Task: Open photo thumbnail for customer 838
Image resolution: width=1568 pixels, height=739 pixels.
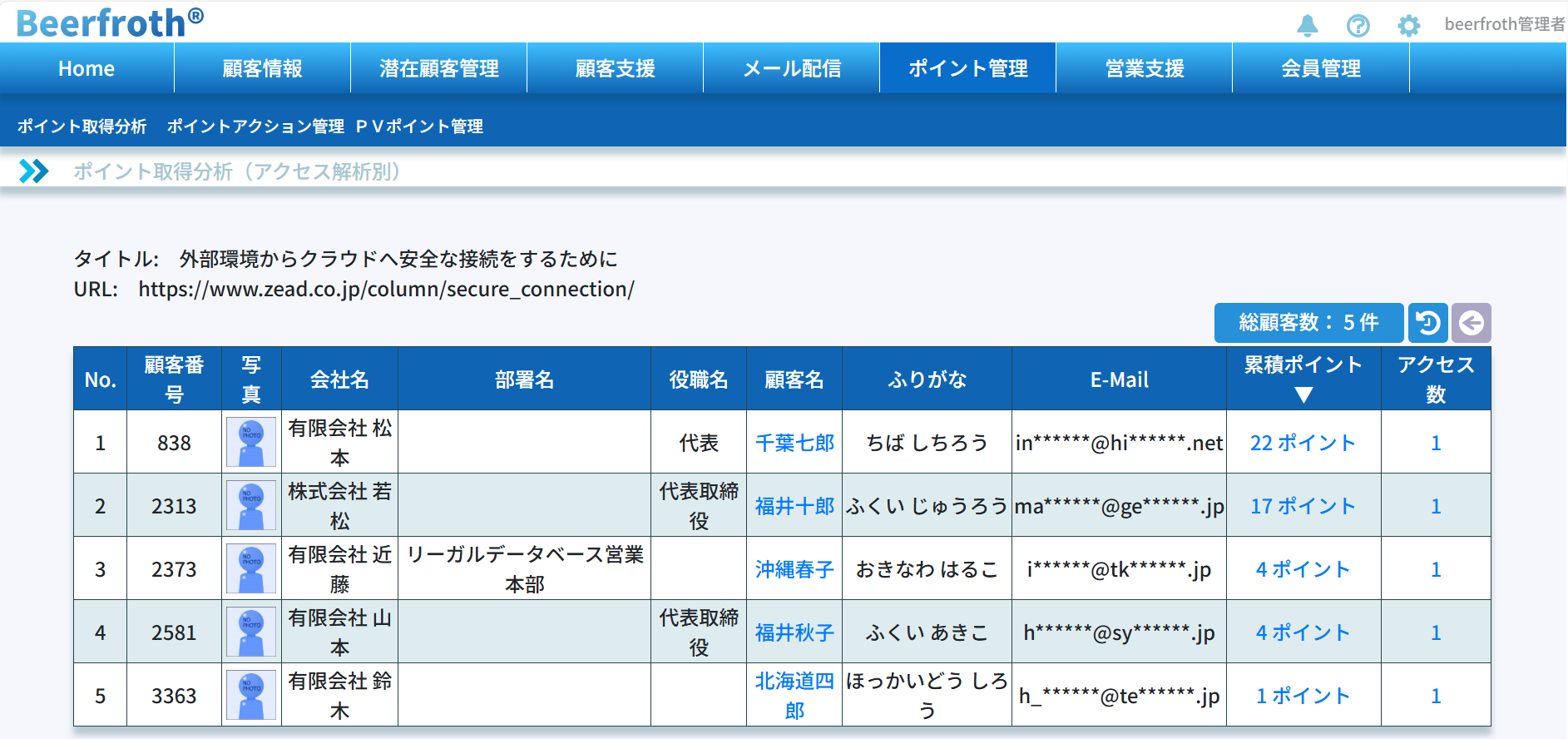Action: (251, 442)
